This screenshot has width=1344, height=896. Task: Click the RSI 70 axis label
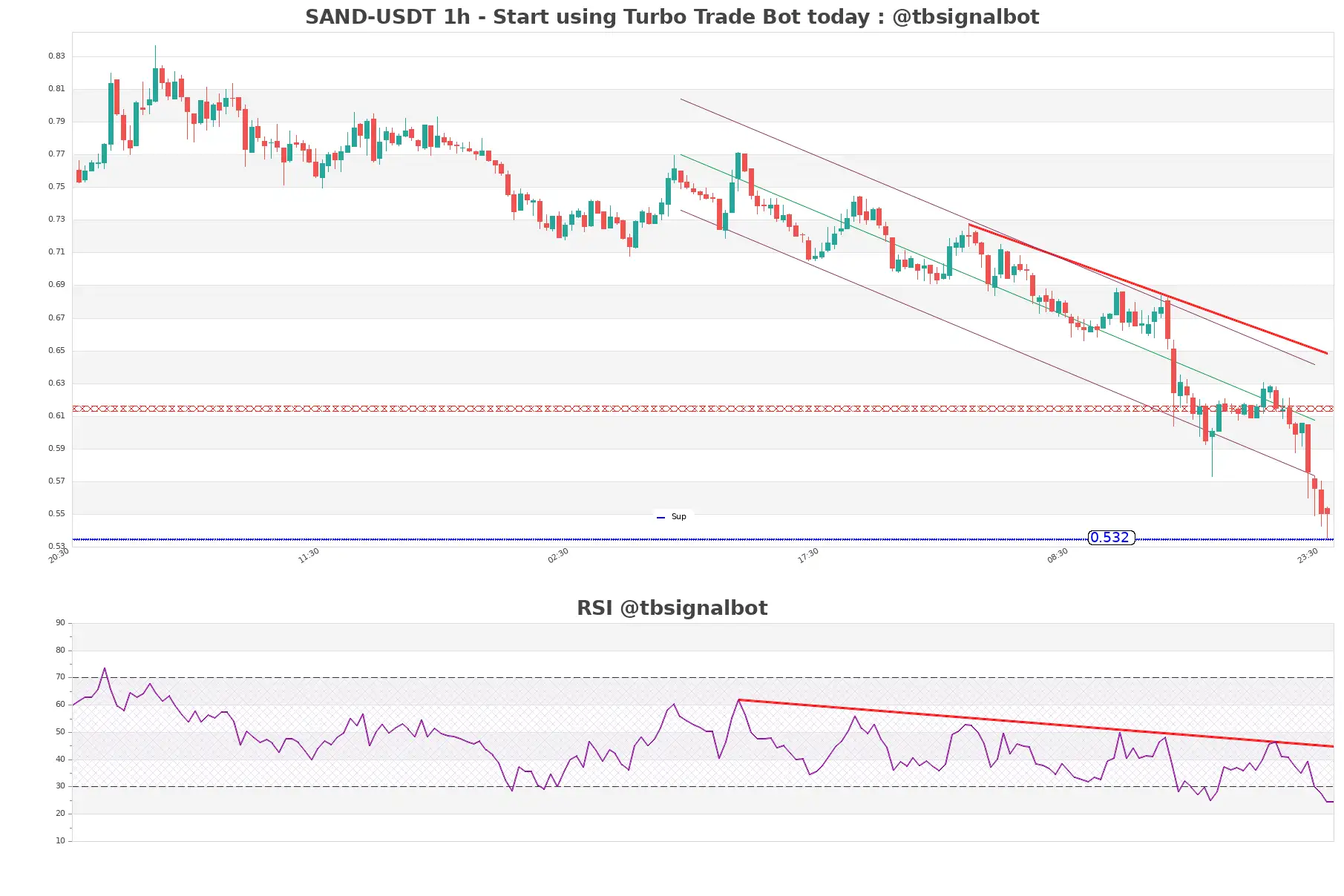(x=60, y=677)
